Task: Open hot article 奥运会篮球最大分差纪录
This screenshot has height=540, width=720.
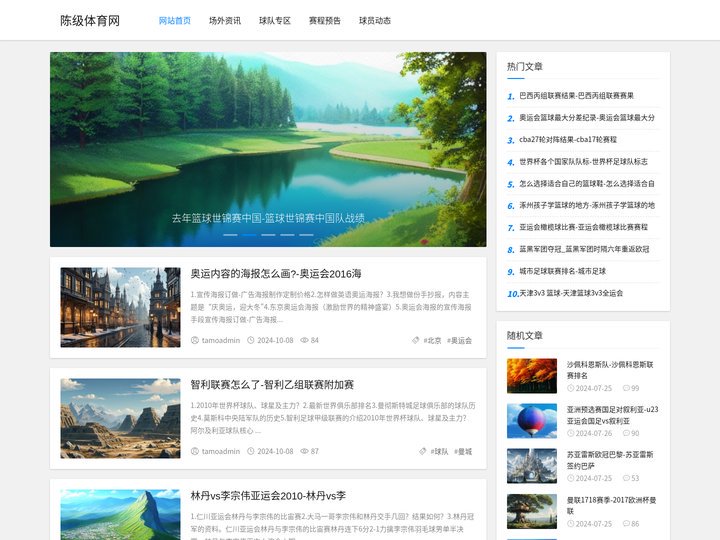Action: click(x=587, y=118)
